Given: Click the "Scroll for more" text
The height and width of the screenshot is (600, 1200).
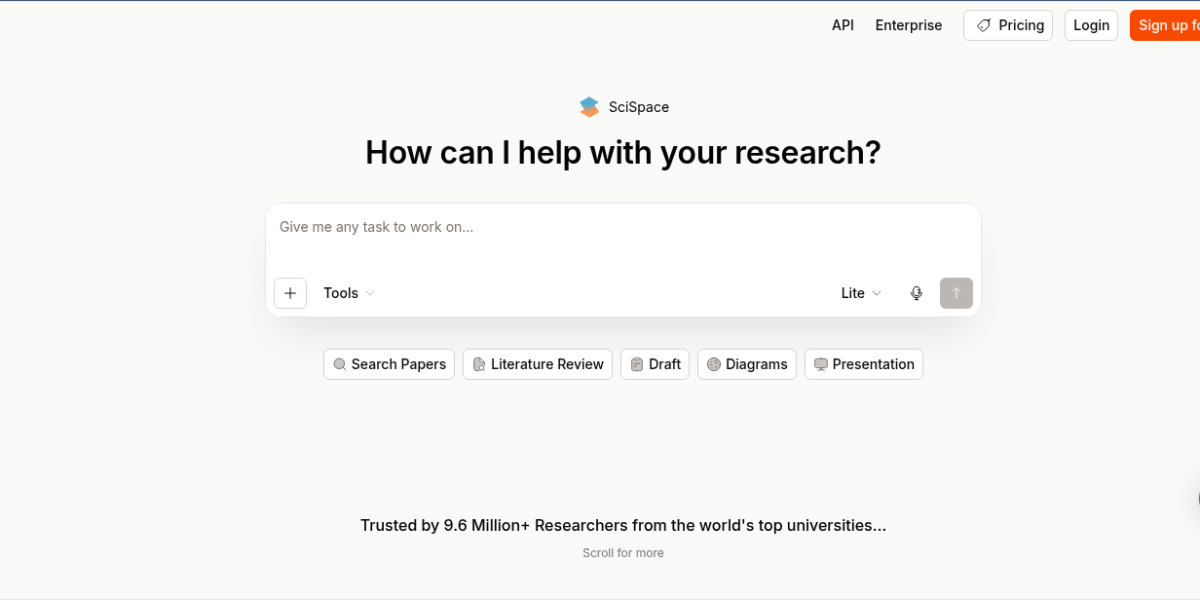Looking at the screenshot, I should [x=623, y=553].
